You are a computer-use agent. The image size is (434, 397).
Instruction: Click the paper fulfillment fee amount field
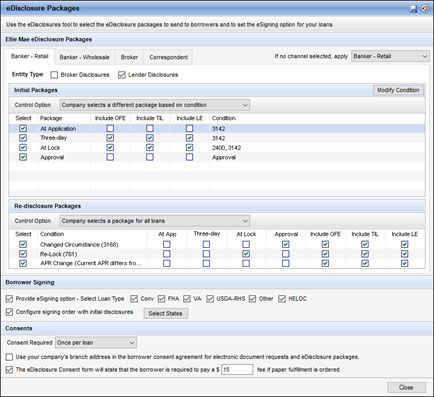[x=237, y=369]
